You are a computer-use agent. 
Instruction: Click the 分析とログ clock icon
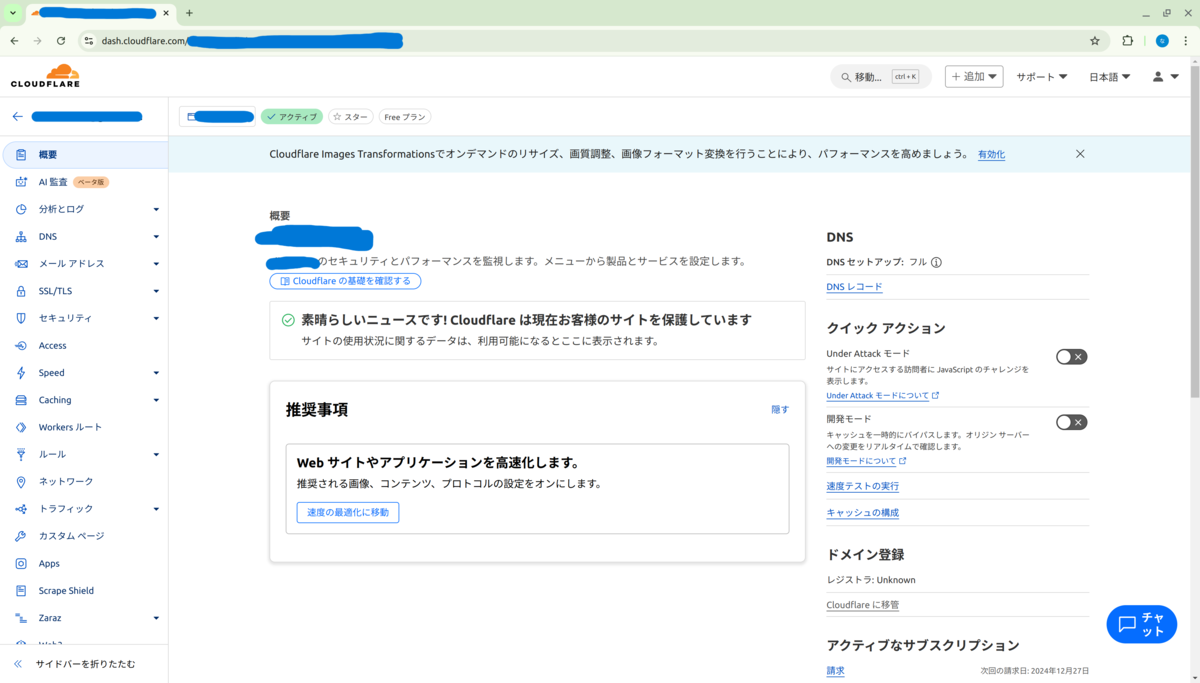tap(21, 209)
